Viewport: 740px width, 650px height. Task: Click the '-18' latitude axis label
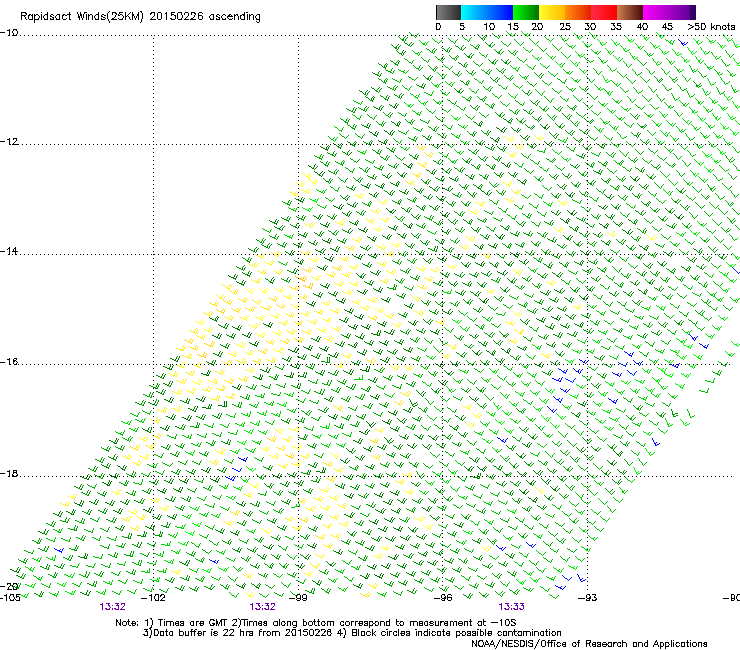coord(9,473)
